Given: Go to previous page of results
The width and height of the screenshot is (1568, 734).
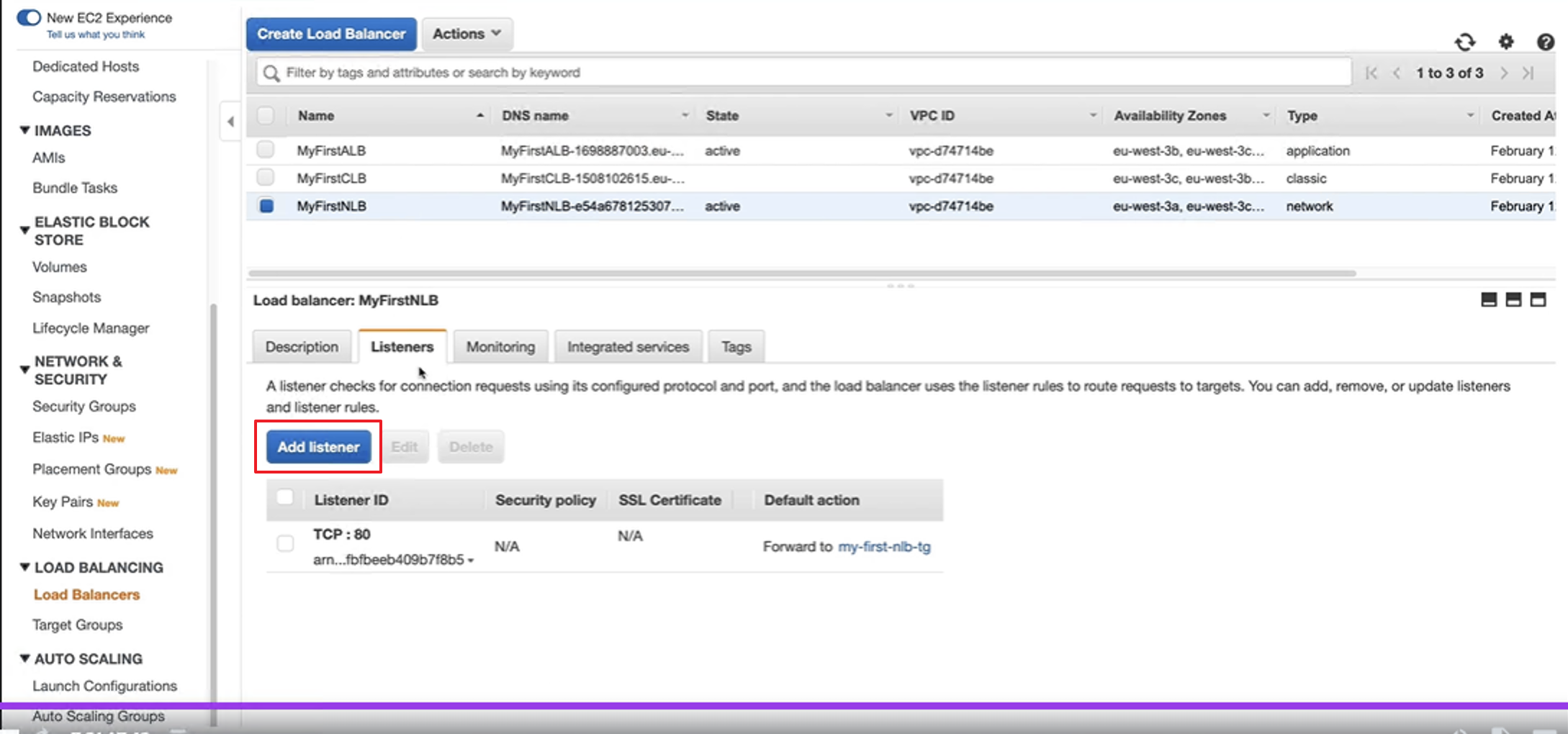Looking at the screenshot, I should (1397, 73).
